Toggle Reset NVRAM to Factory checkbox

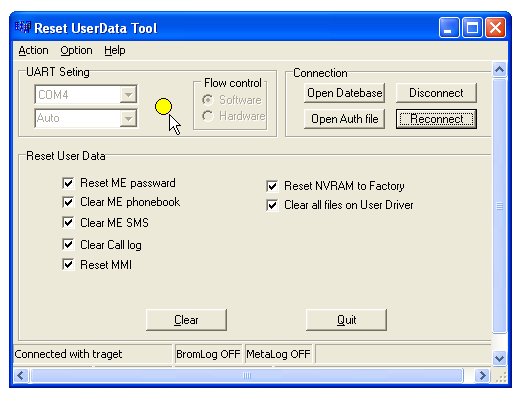point(272,186)
